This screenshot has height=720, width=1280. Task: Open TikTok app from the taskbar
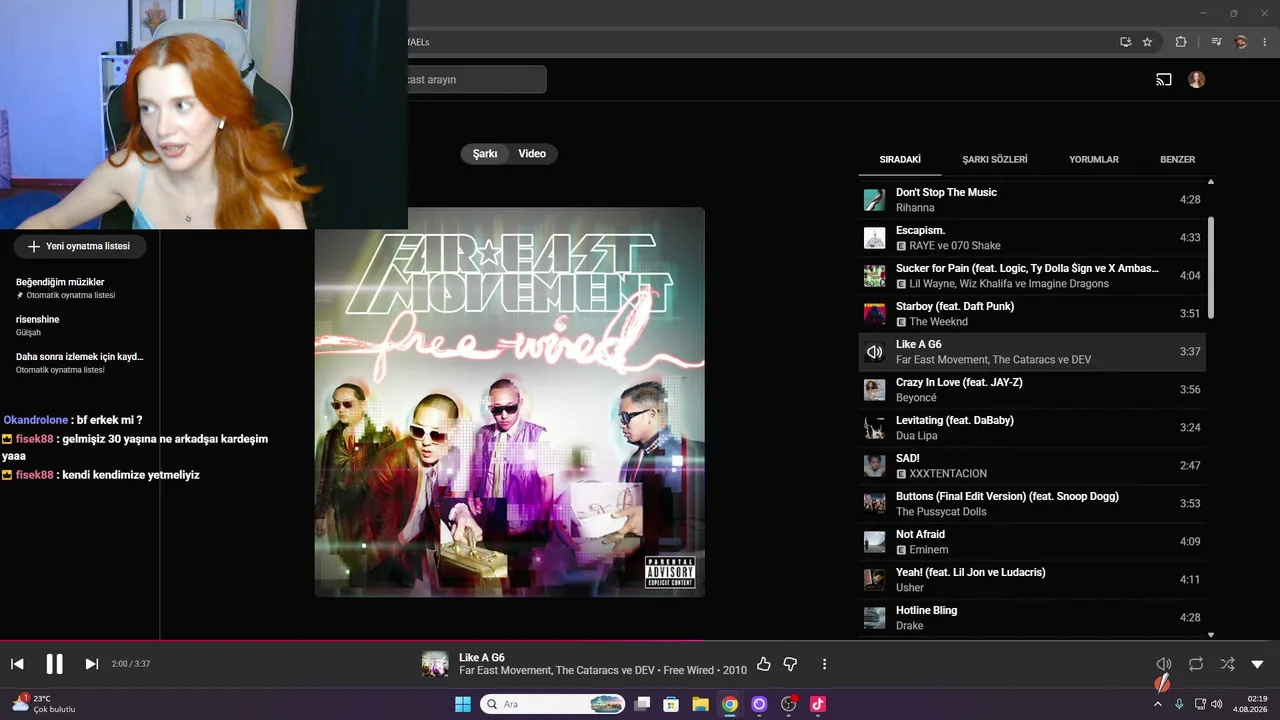coord(817,704)
